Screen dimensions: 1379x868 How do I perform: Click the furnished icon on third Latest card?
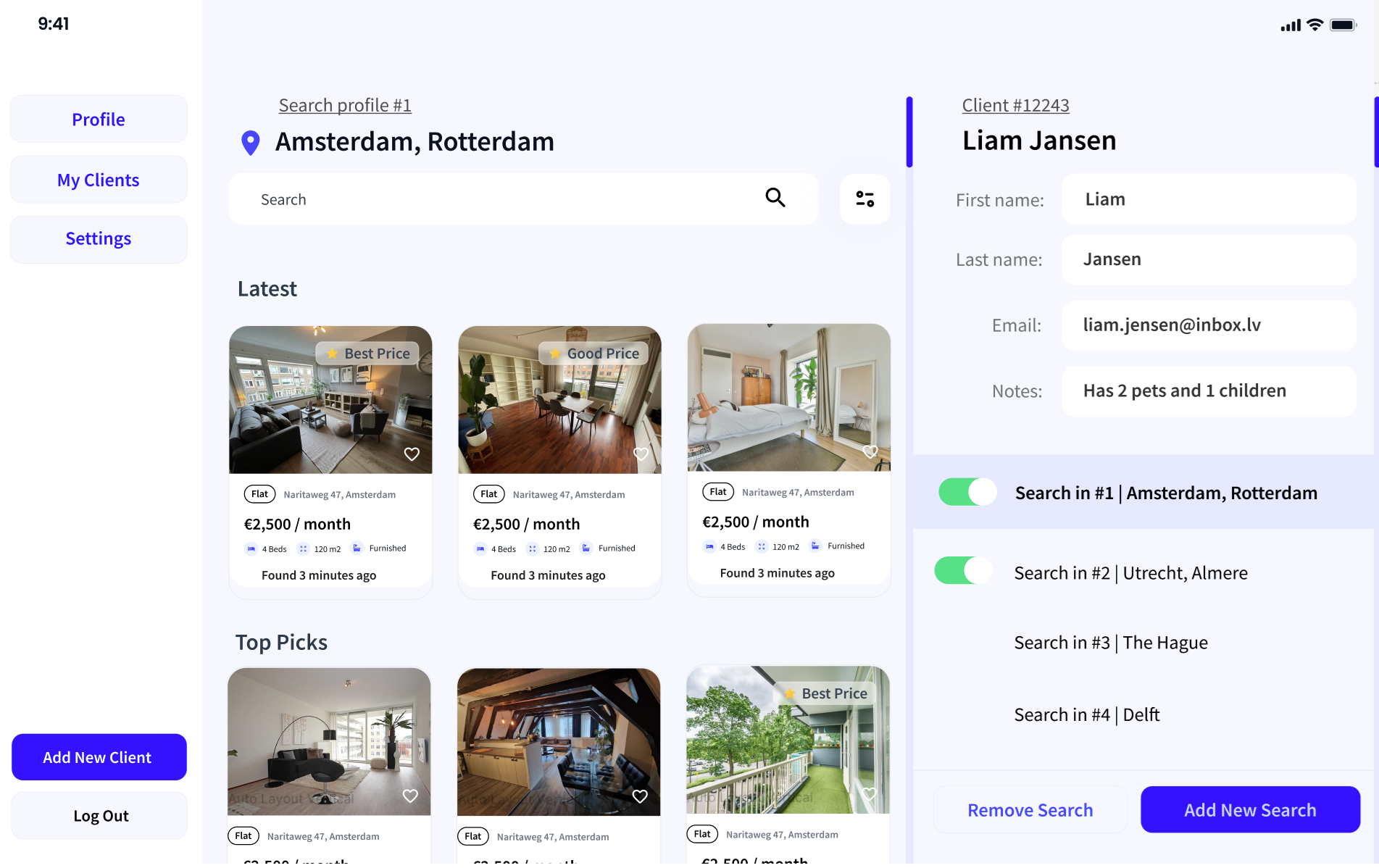(815, 546)
